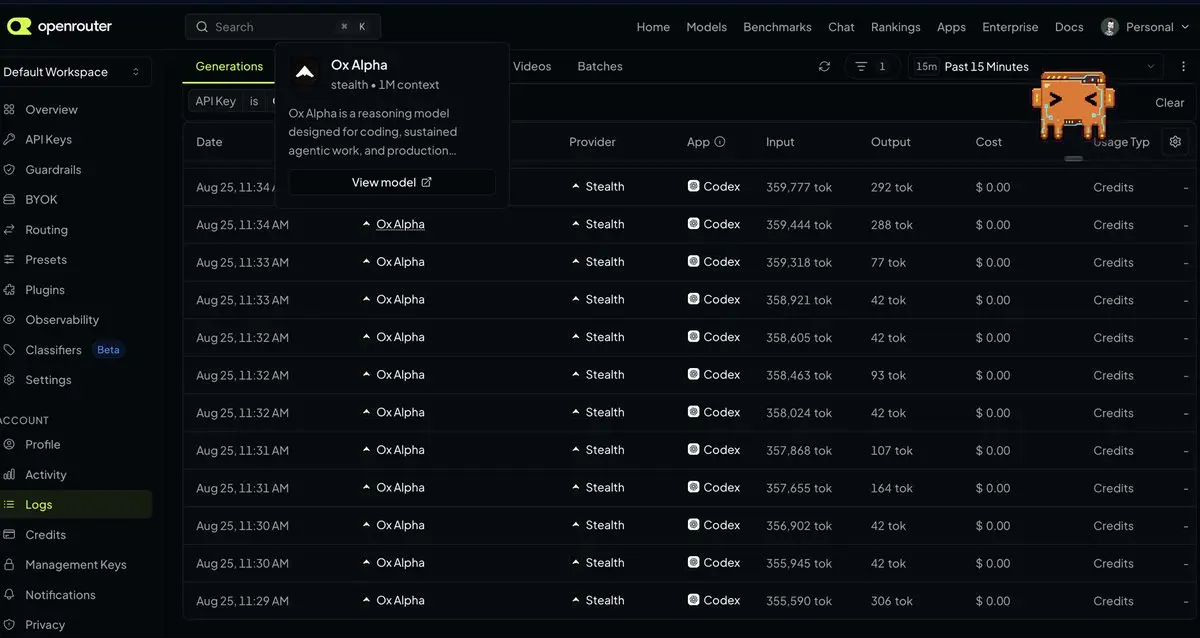Click the 356,902 tok input cell
The width and height of the screenshot is (1200, 638).
pos(799,526)
